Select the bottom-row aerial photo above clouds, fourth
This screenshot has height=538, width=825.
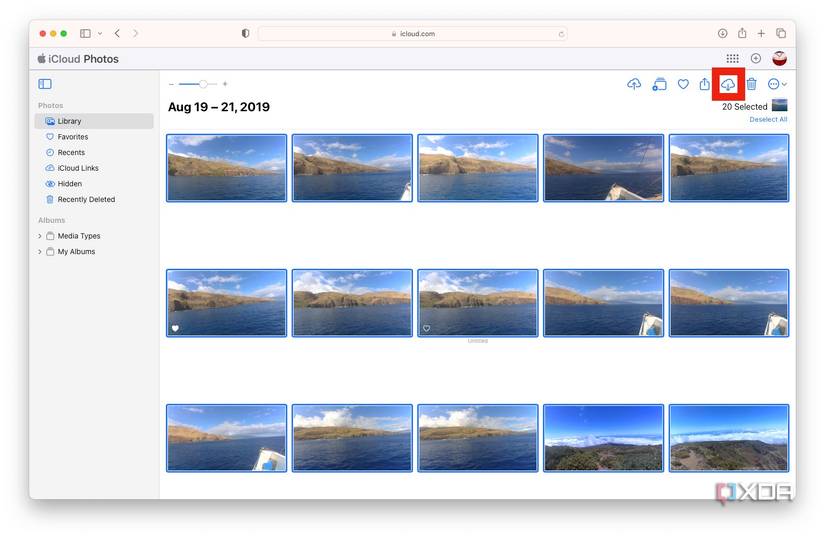point(603,438)
